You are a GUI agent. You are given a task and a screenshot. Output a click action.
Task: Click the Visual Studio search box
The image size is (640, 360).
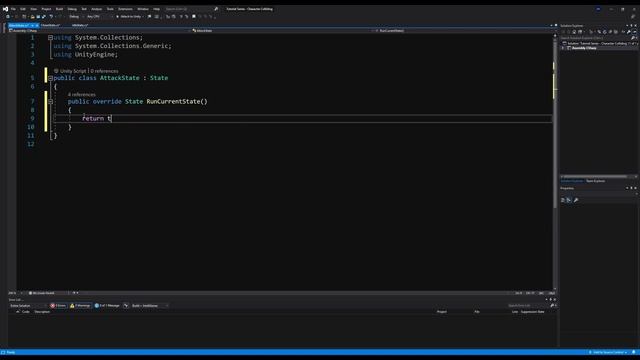coord(192,9)
